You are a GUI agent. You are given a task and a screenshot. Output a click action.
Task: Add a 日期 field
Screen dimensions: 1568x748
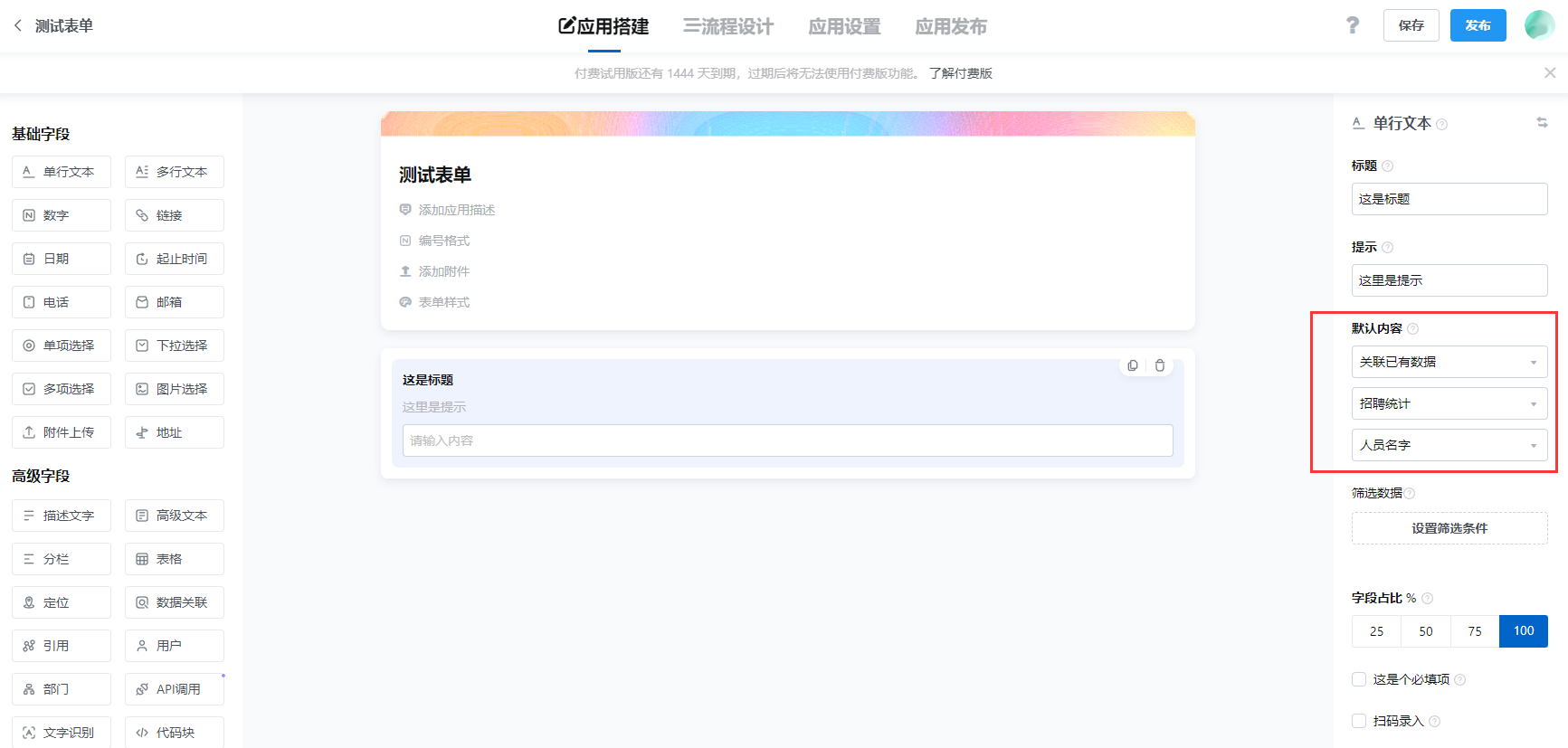pos(62,259)
